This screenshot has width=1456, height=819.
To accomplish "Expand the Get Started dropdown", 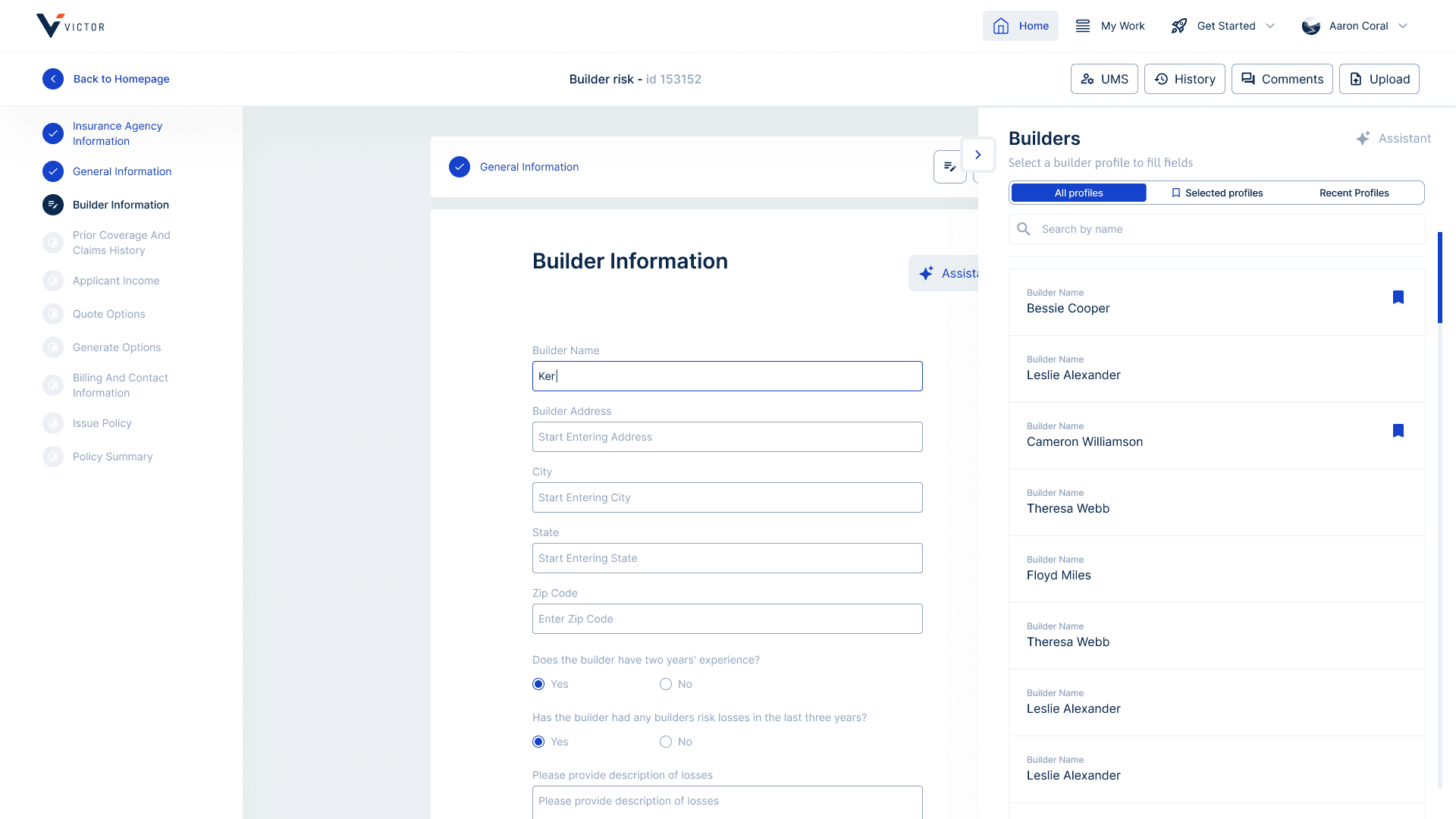I will 1270,26.
